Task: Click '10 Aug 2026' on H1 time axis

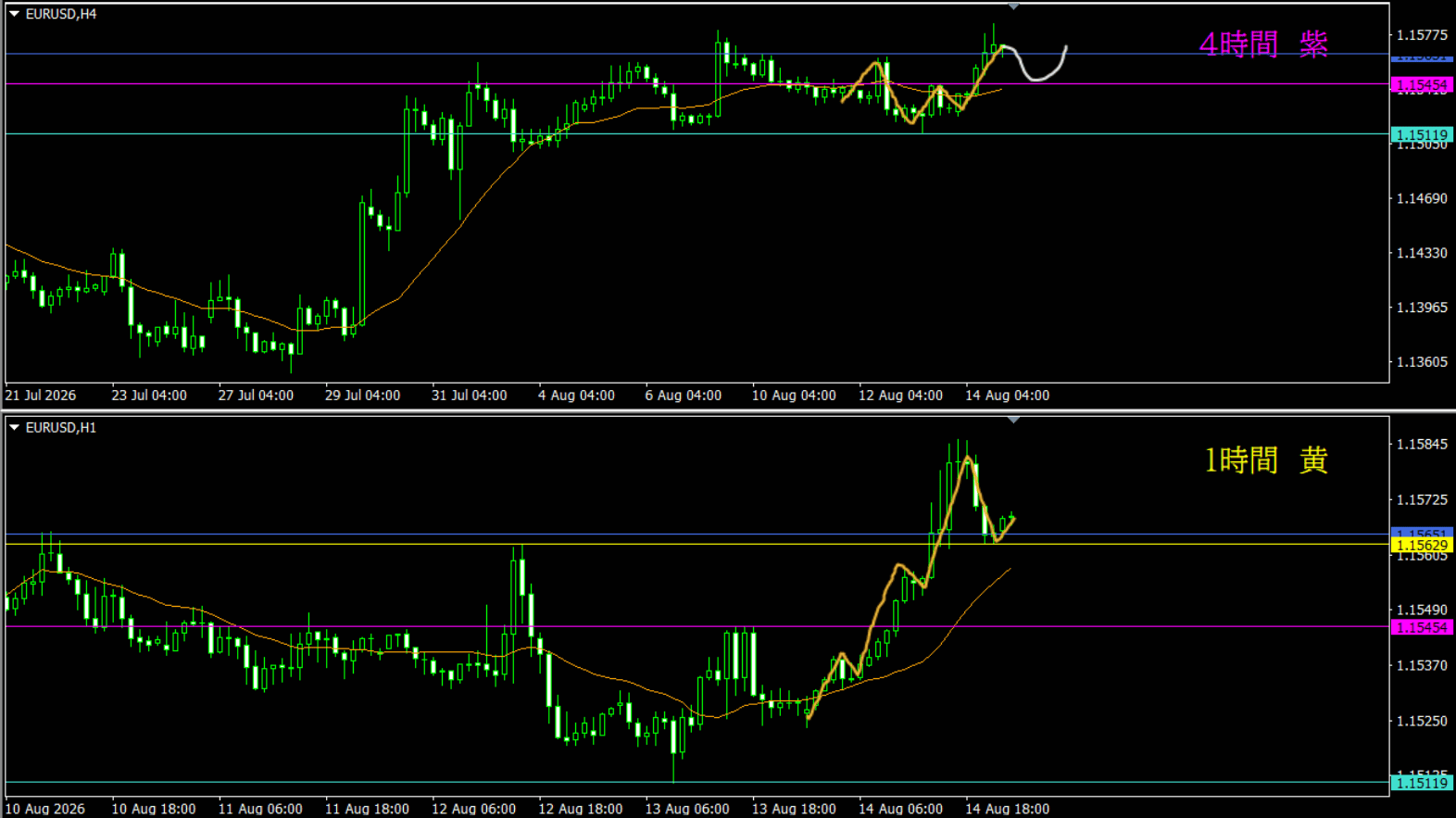Action: point(44,809)
